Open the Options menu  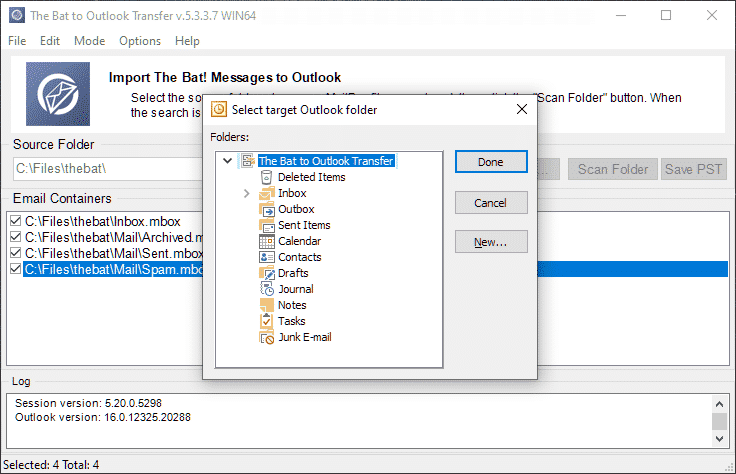pos(140,41)
